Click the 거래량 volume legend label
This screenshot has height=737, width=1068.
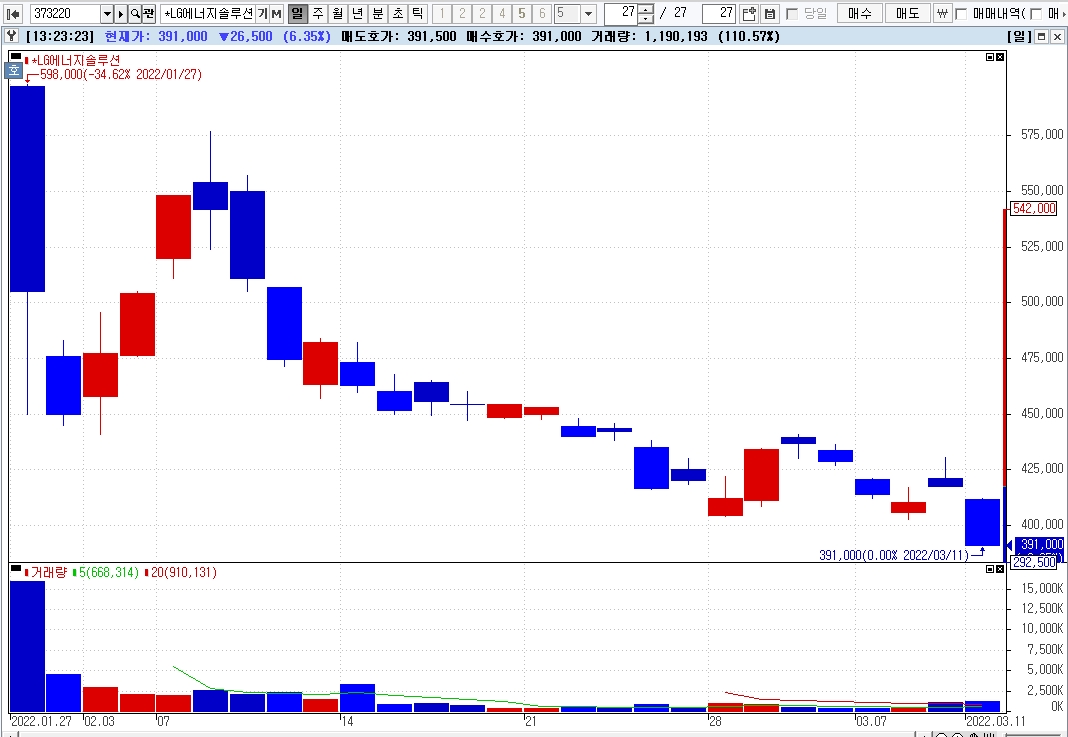[48, 572]
